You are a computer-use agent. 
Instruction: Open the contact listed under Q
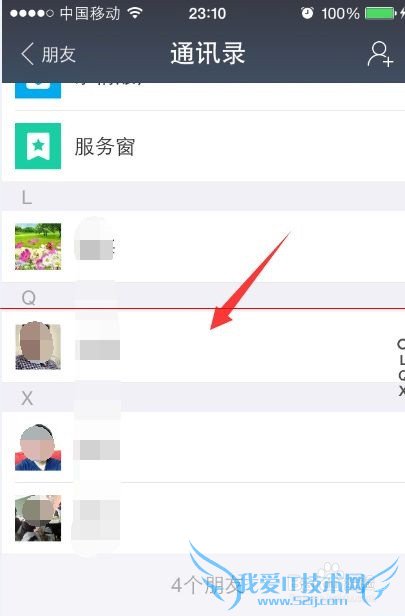pos(203,346)
